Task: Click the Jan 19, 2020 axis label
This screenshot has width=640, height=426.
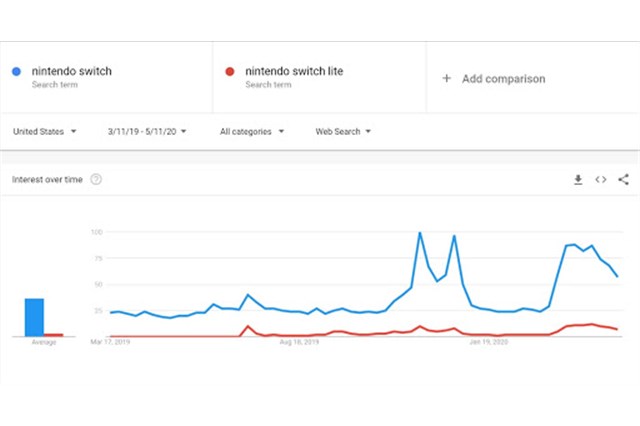Action: [489, 343]
